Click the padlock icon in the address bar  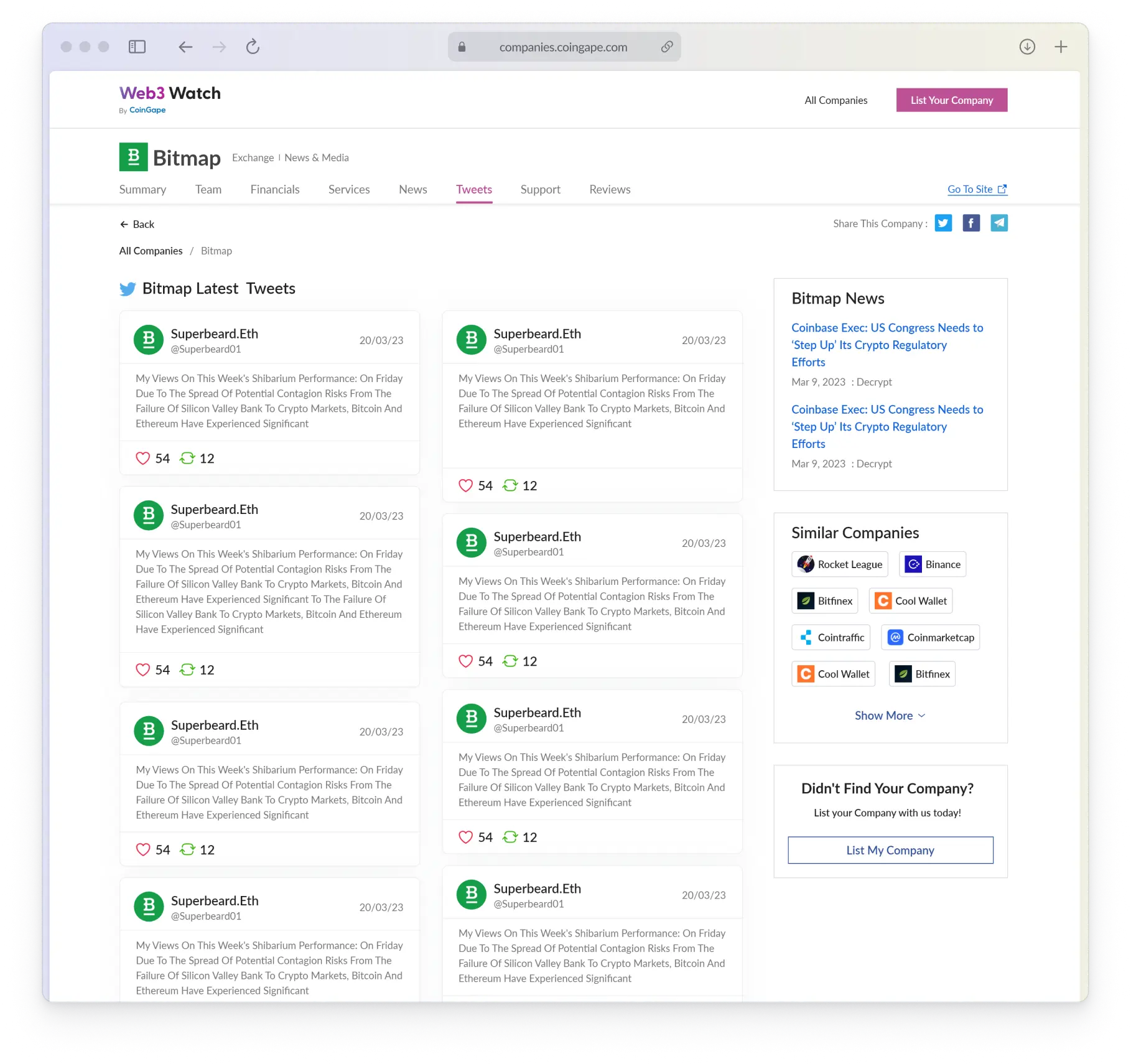(462, 47)
